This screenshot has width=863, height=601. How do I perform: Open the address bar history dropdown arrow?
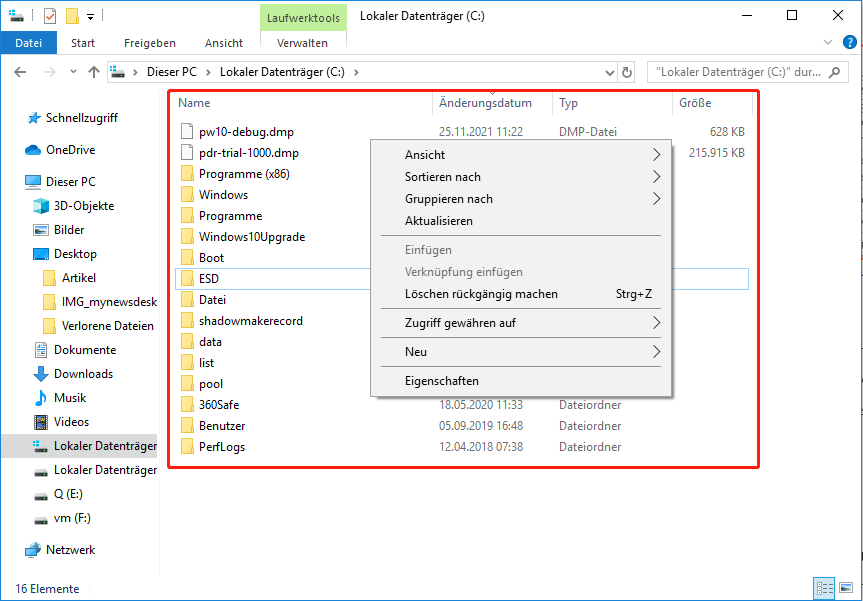tap(609, 72)
